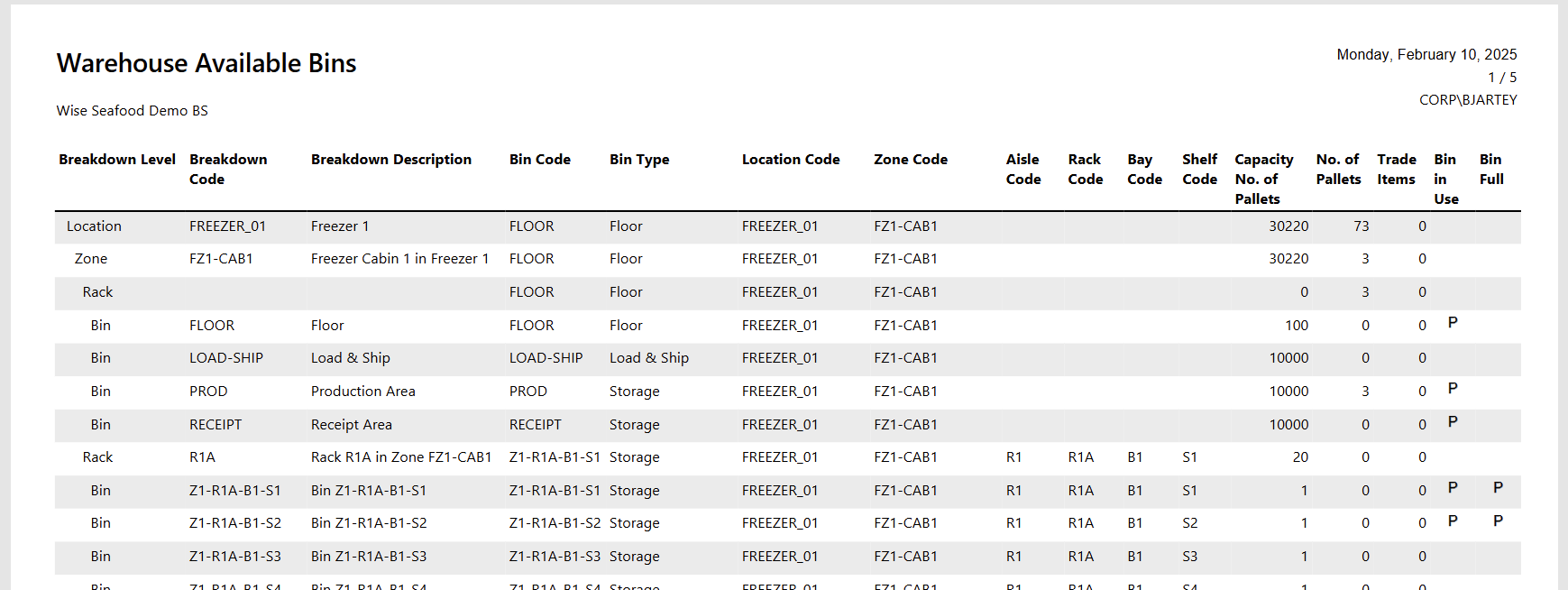Viewport: 1568px width, 590px height.
Task: Click Bin in Use mark for PROD row
Action: pyautogui.click(x=1453, y=389)
